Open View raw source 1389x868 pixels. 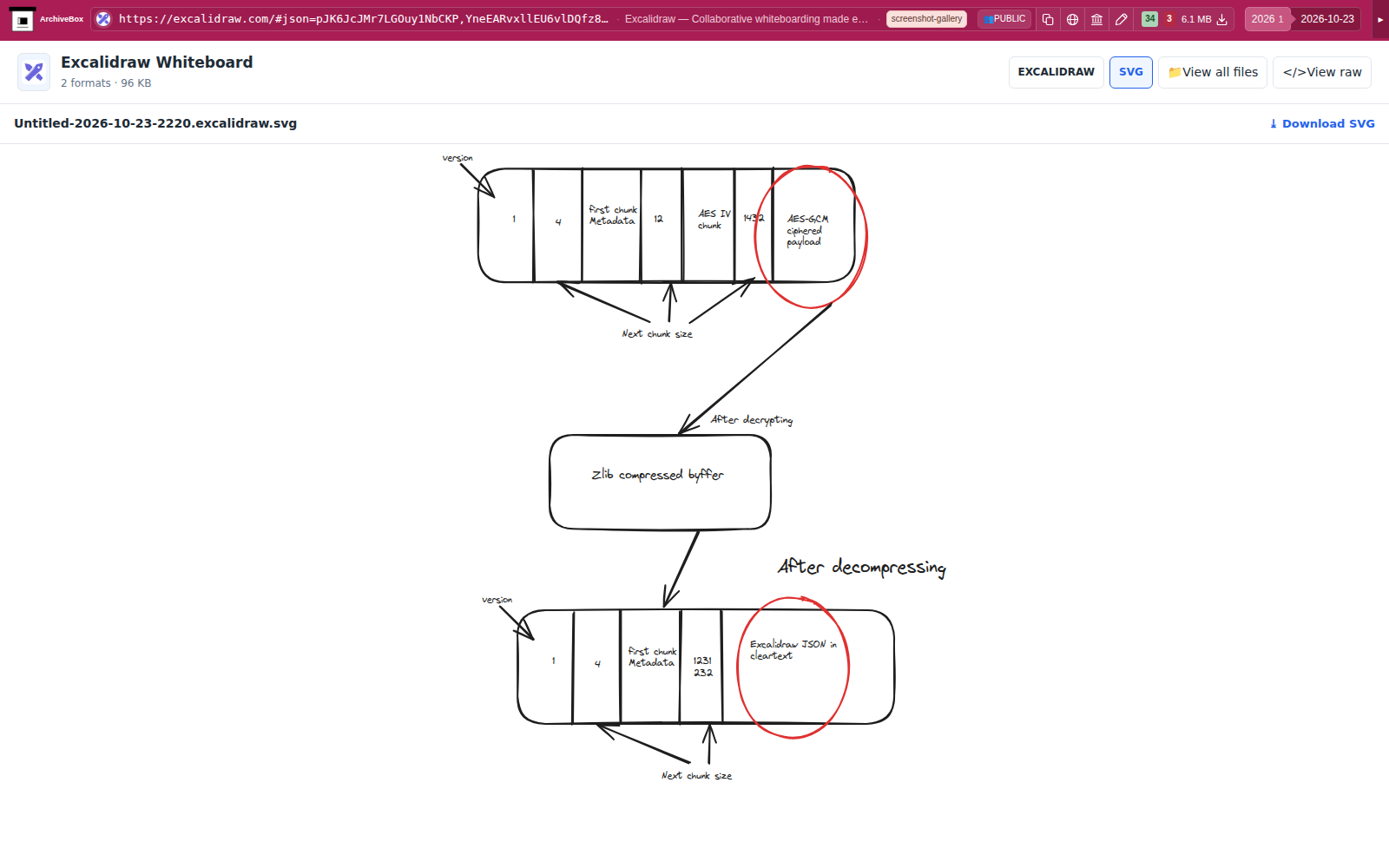(1322, 72)
